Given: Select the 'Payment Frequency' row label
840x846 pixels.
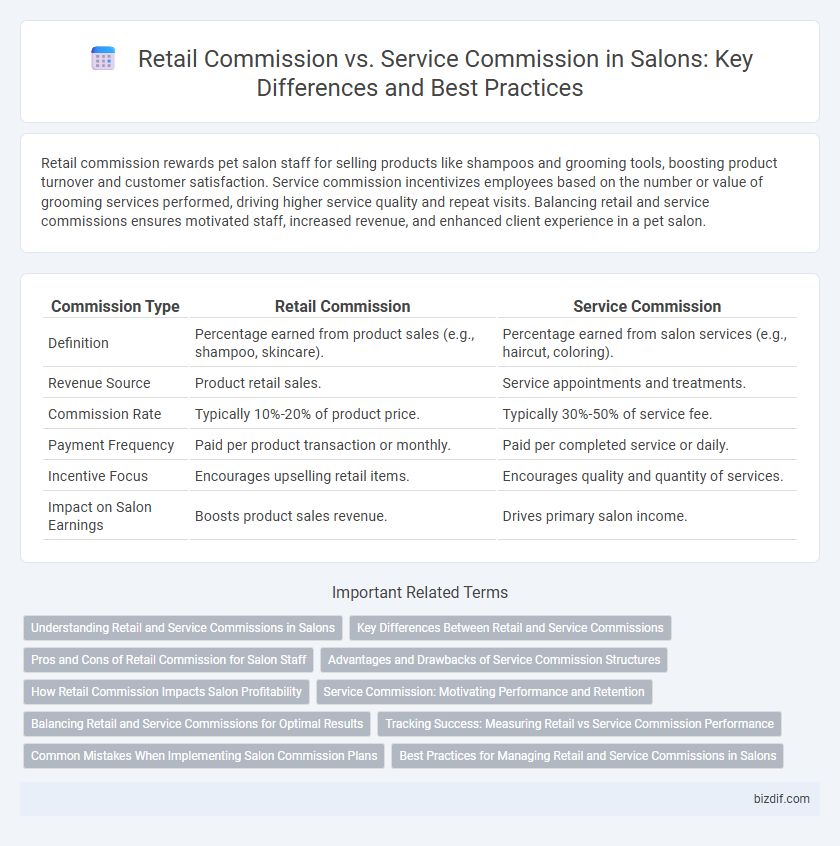Looking at the screenshot, I should 111,445.
